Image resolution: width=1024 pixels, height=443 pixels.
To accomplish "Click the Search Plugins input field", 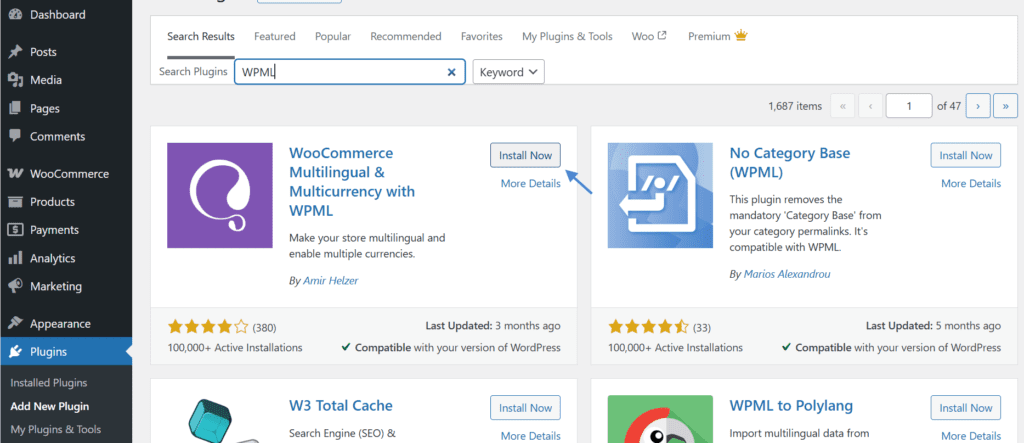I will coord(350,72).
